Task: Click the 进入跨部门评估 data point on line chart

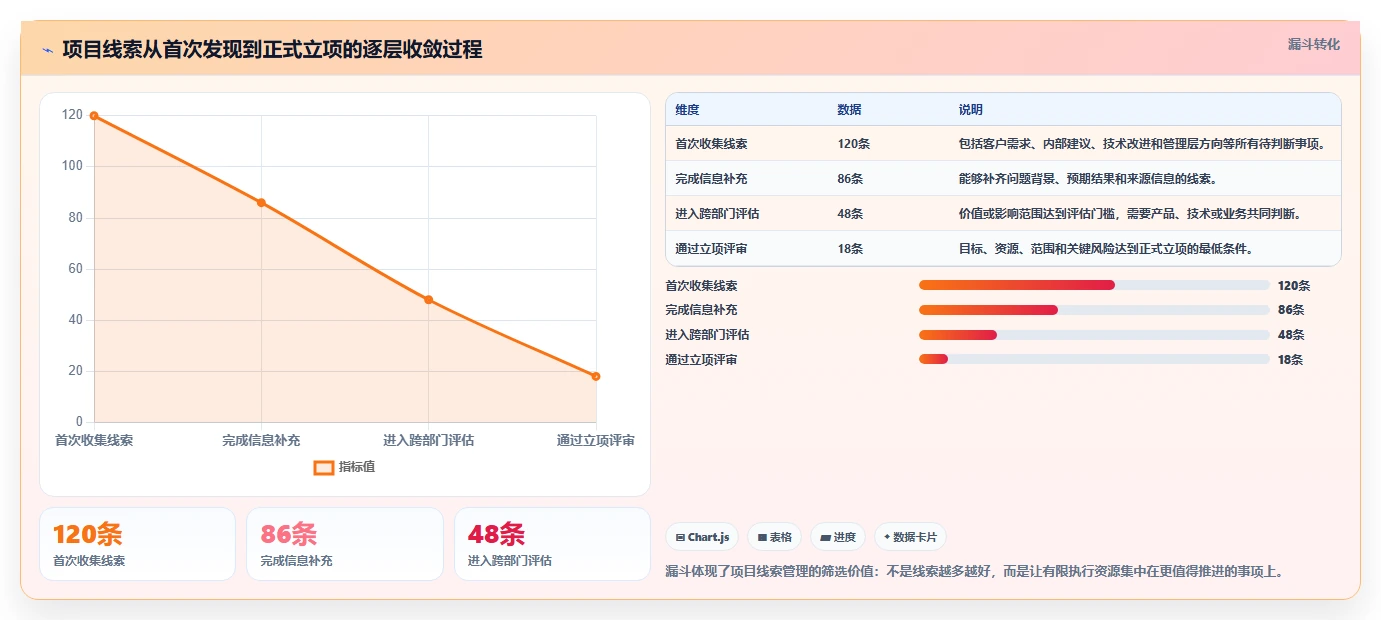Action: (428, 300)
